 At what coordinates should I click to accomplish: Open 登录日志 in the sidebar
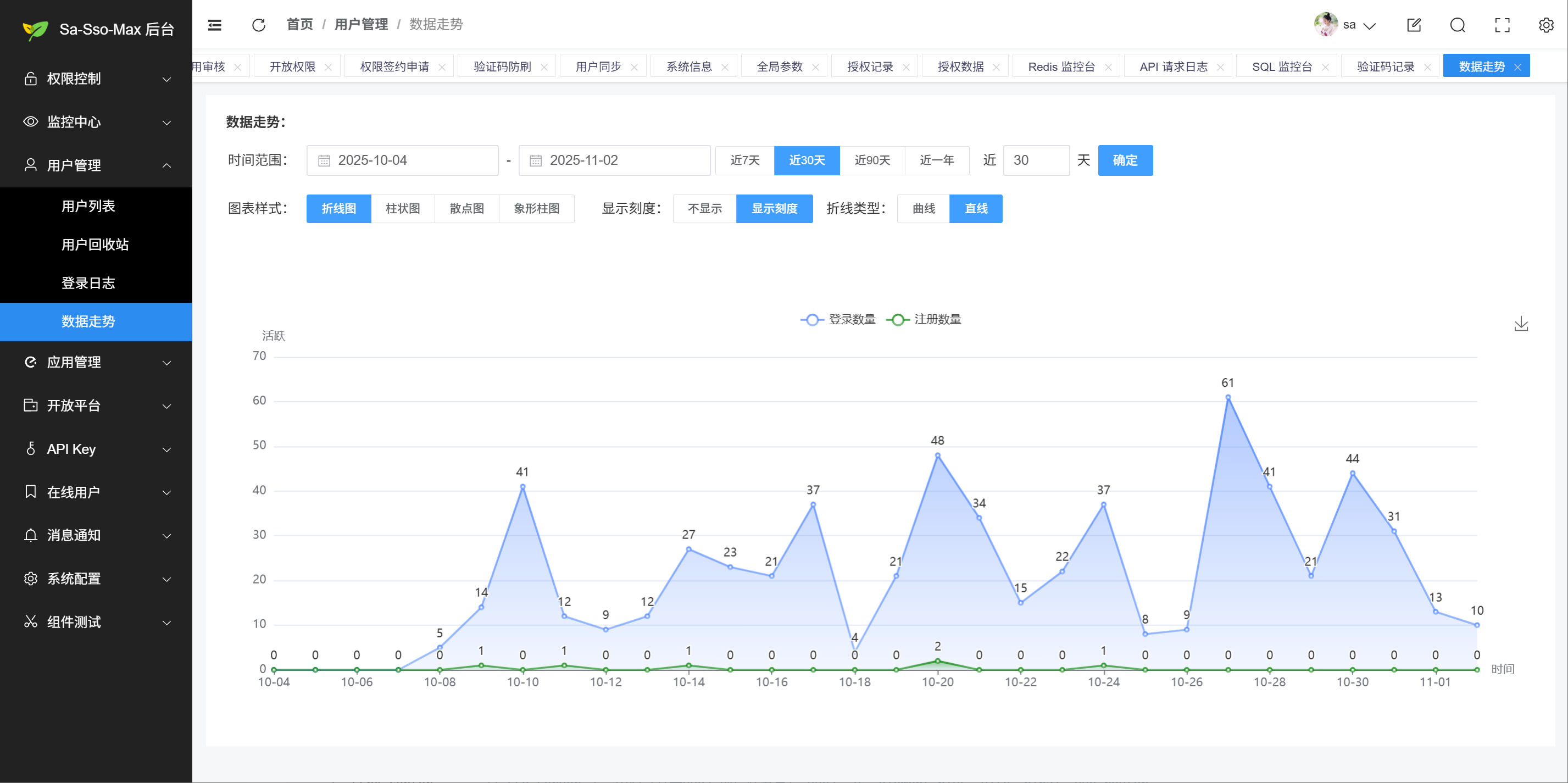pos(88,283)
